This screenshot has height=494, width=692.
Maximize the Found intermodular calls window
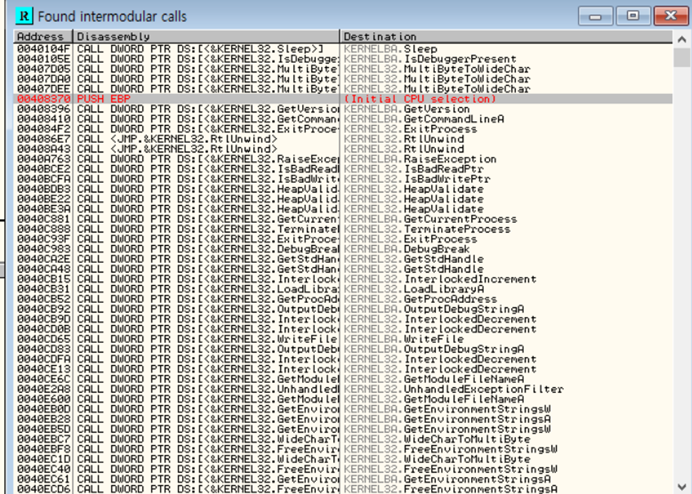tap(633, 16)
